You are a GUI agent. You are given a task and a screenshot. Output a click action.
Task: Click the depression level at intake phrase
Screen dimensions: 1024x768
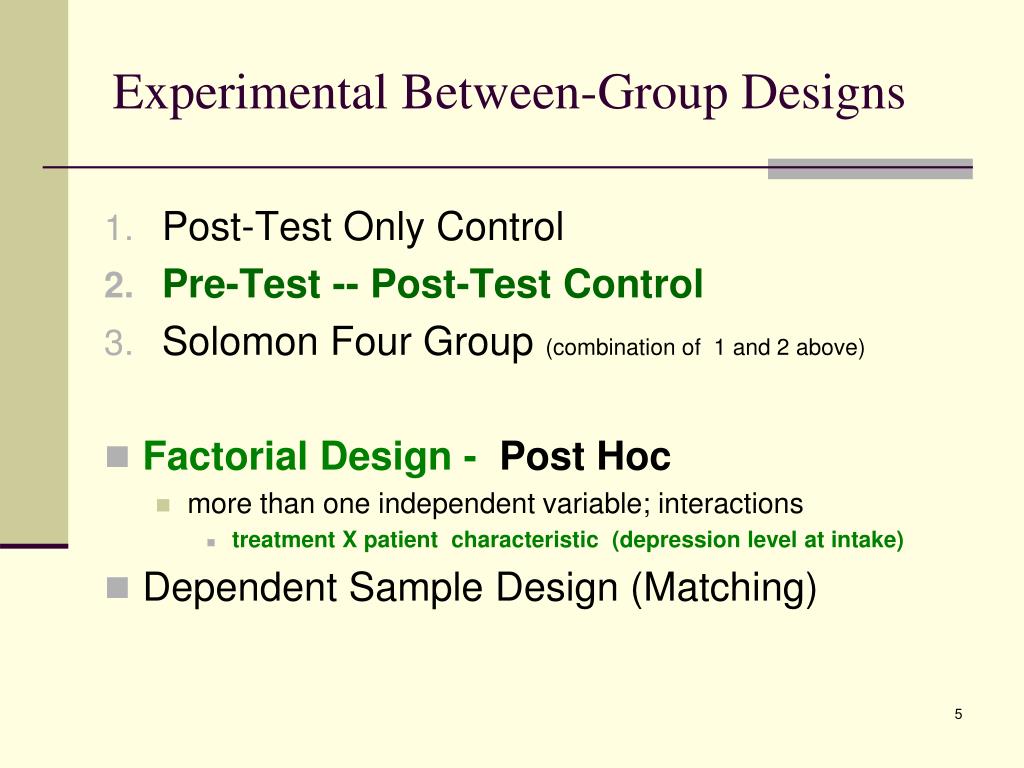pyautogui.click(x=758, y=540)
